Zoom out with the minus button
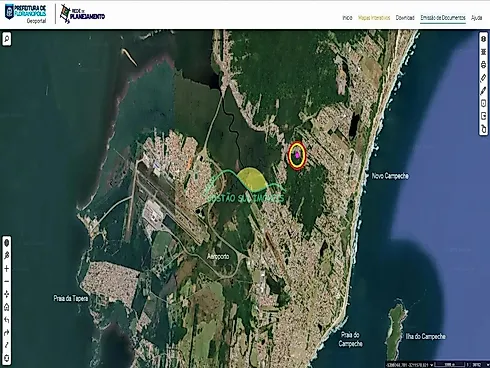Image resolution: width=490 pixels, height=368 pixels. [x=7, y=281]
